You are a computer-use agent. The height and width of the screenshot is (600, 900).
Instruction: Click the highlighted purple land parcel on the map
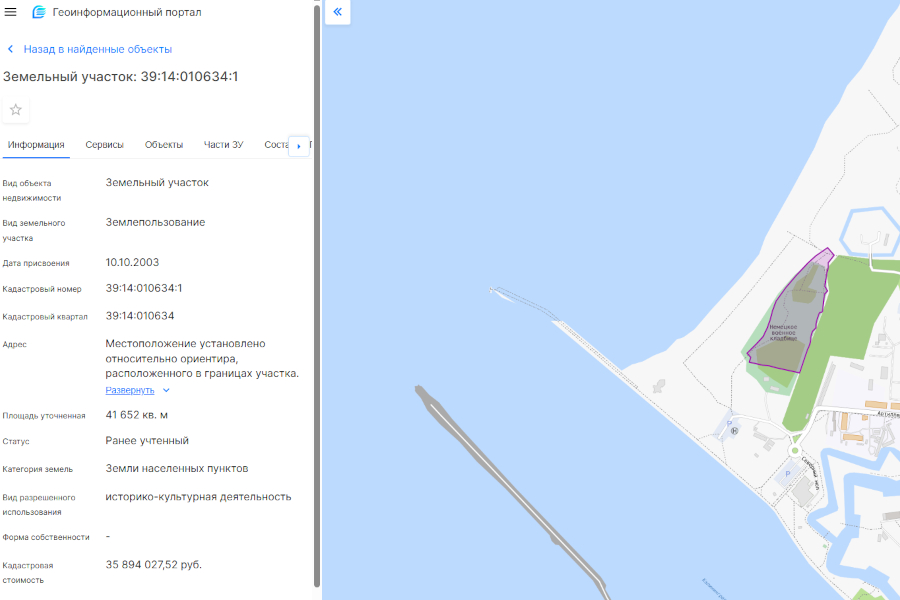(x=790, y=320)
